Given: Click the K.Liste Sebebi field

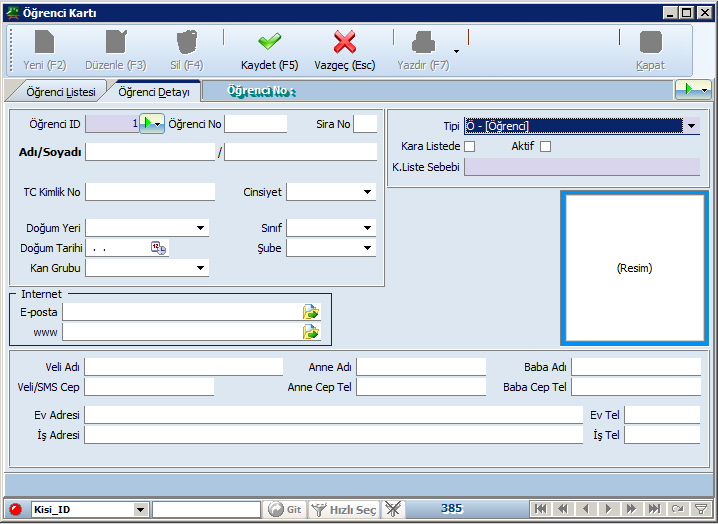Looking at the screenshot, I should tap(582, 167).
